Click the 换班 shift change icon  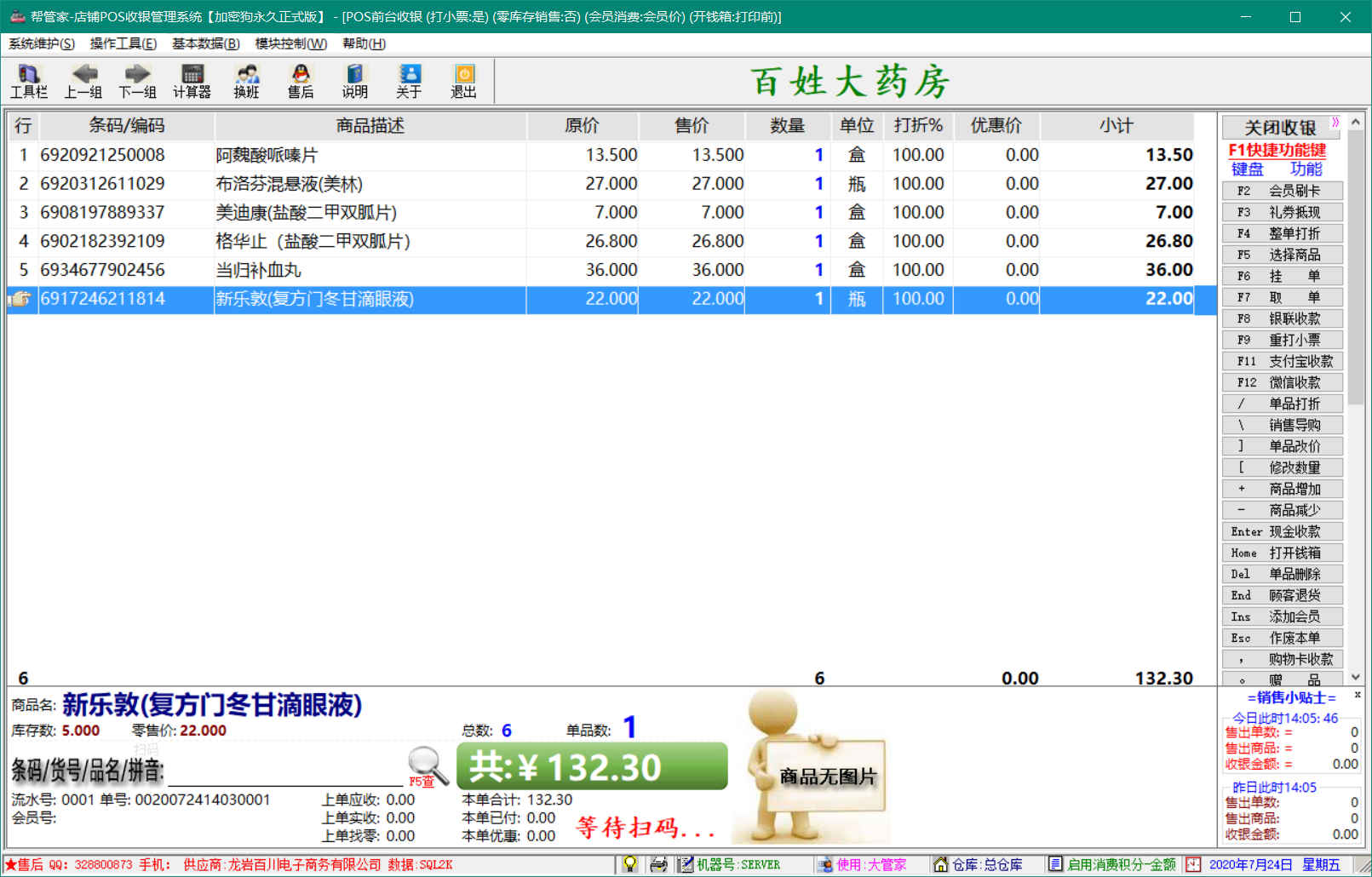[246, 82]
